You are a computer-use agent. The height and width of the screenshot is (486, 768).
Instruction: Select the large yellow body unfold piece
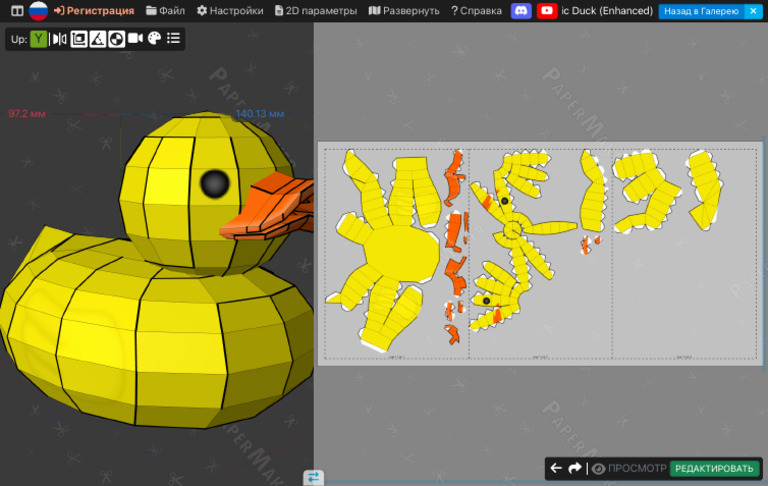click(x=402, y=254)
